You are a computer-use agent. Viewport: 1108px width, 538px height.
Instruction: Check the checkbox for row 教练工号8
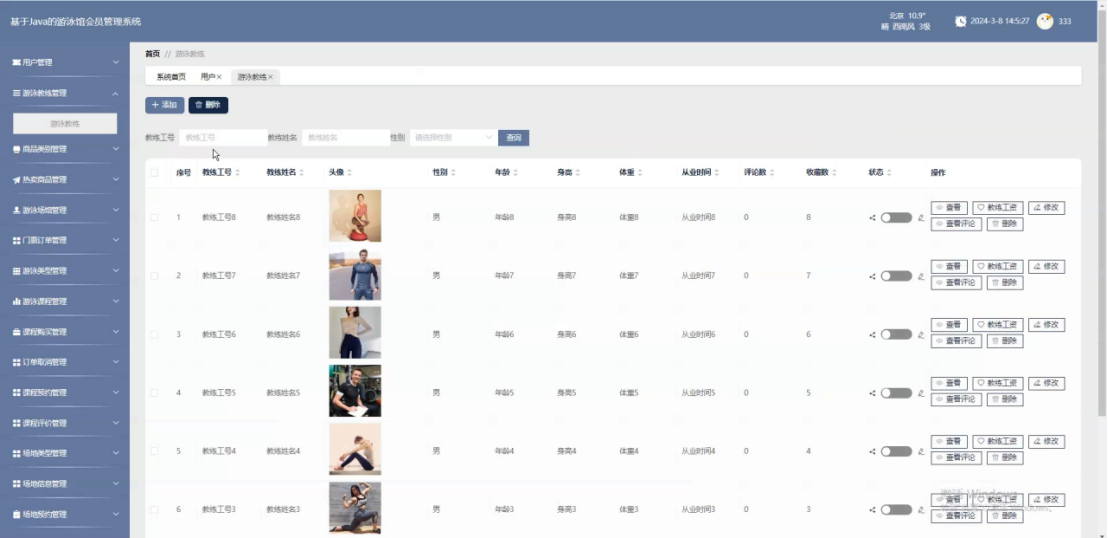tap(154, 218)
